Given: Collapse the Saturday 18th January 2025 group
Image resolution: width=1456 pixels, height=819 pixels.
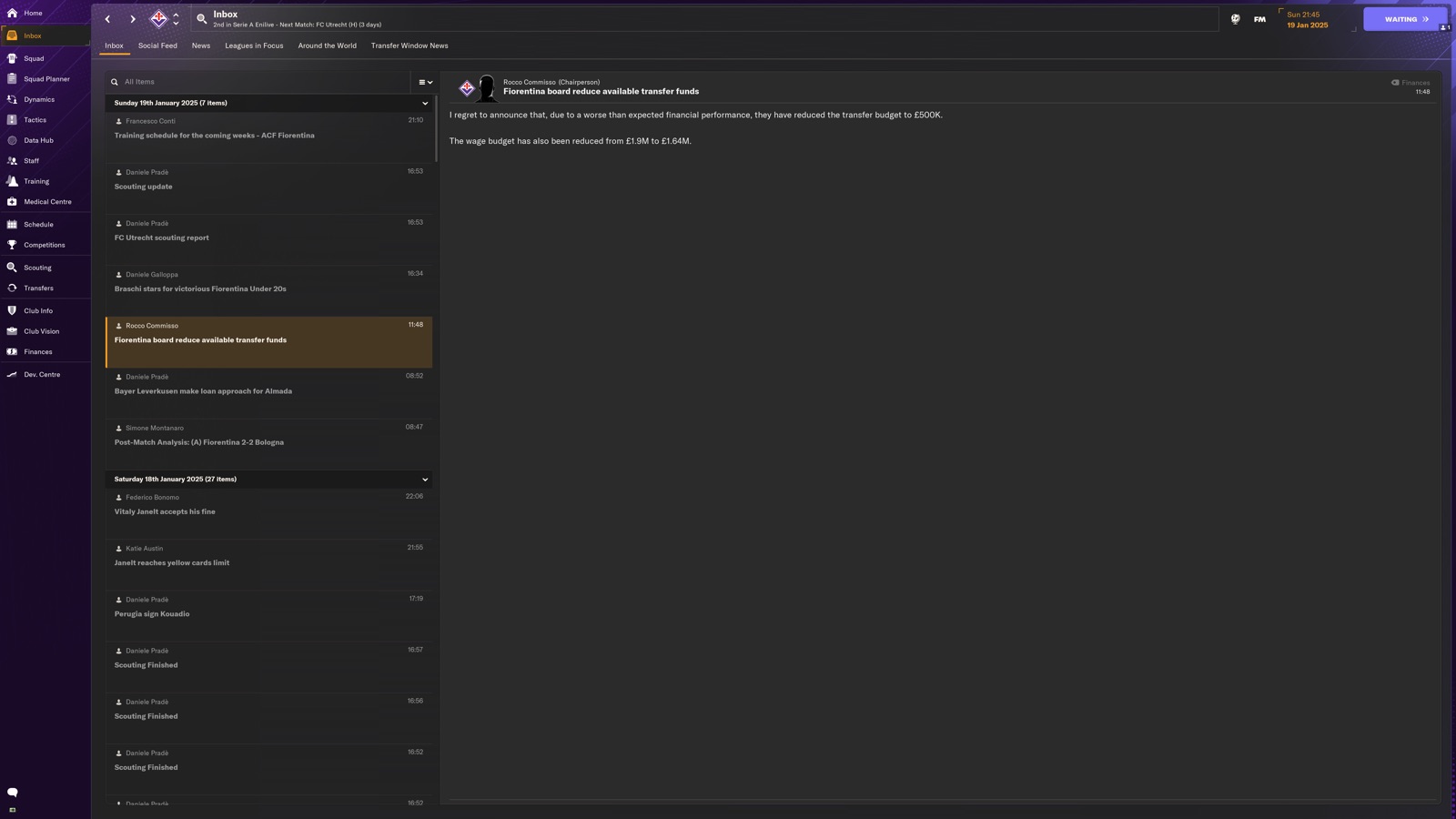Looking at the screenshot, I should click(x=425, y=480).
